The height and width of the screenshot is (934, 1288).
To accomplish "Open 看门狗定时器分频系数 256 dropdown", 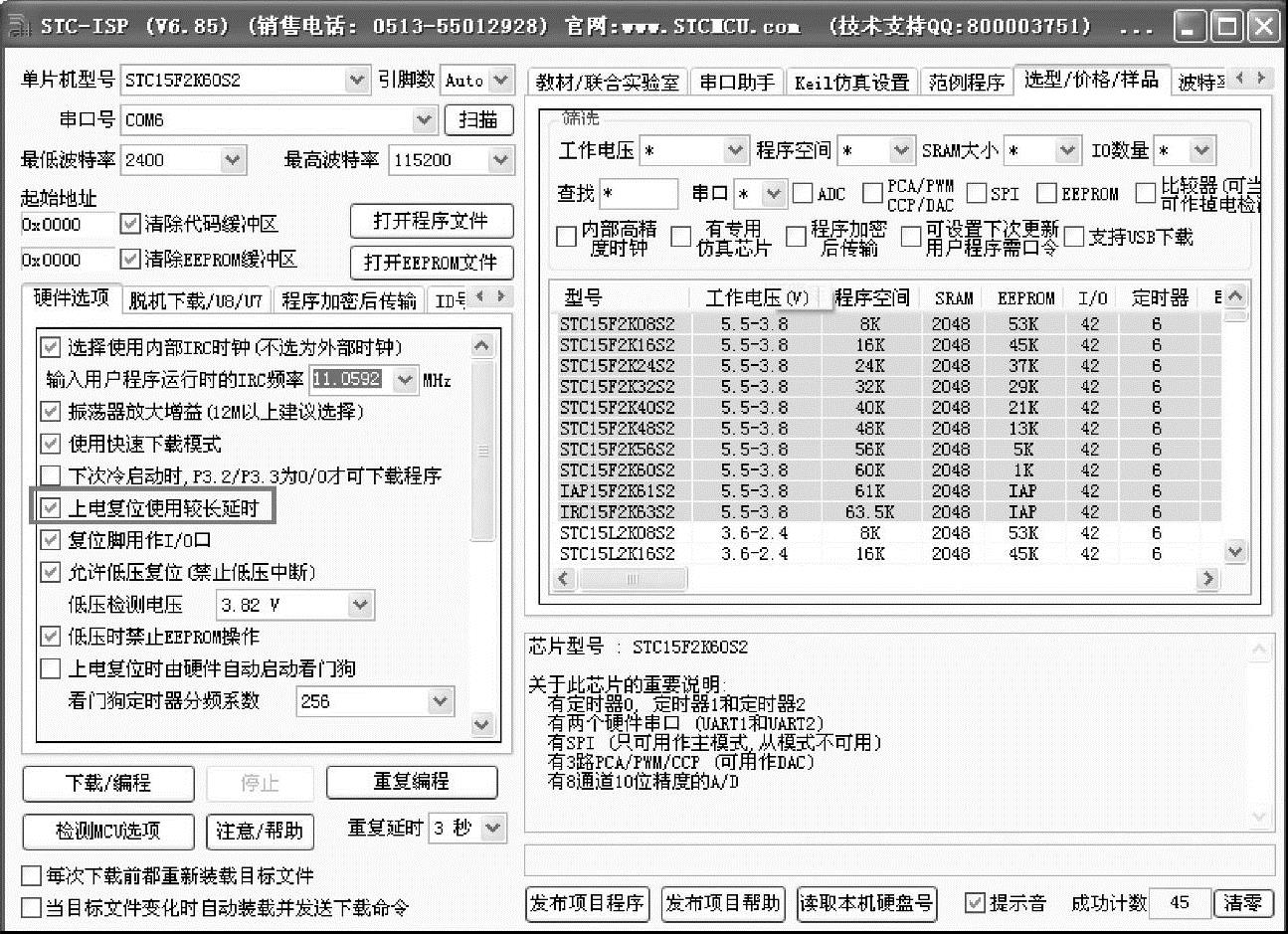I will click(x=442, y=701).
